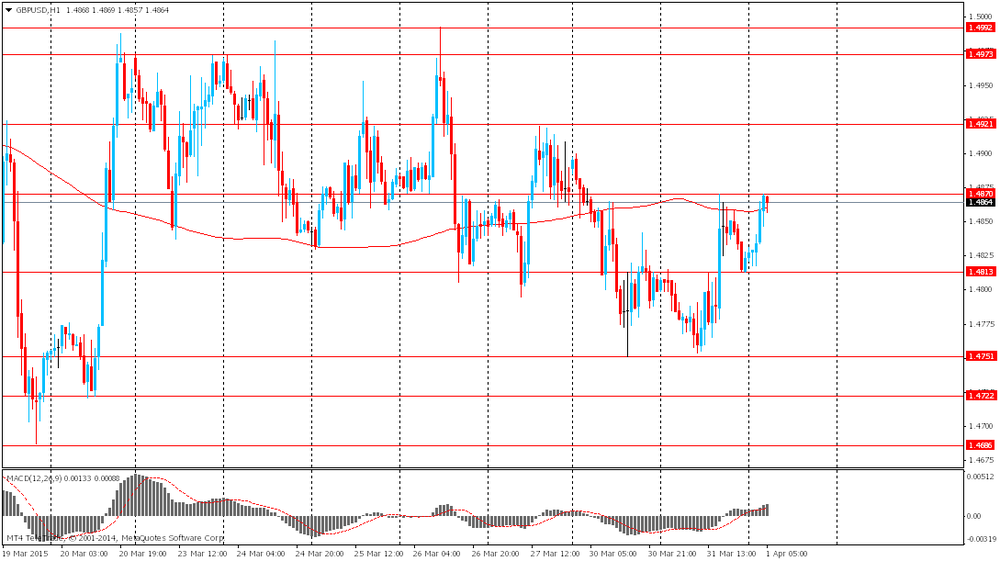Select the current price 1.4864 black label
Image resolution: width=1000 pixels, height=561 pixels.
980,202
